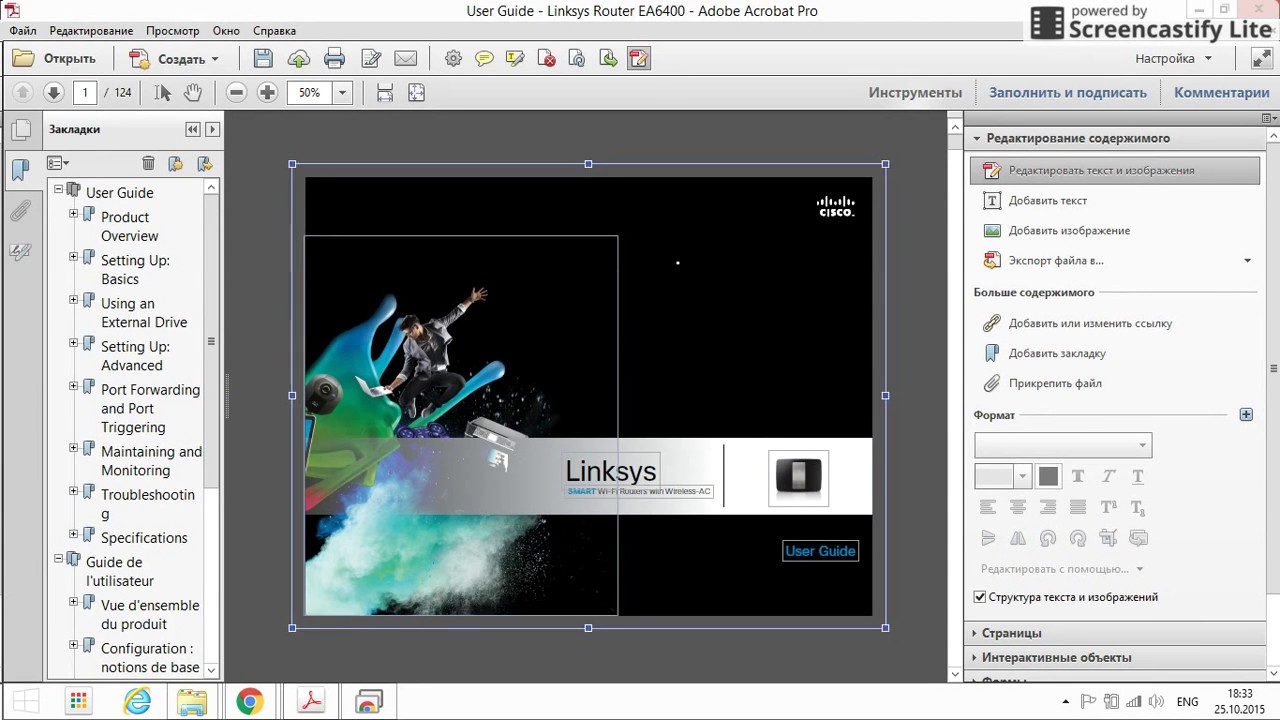This screenshot has width=1280, height=720.
Task: Delete selected bookmark with trash icon
Action: 148,163
